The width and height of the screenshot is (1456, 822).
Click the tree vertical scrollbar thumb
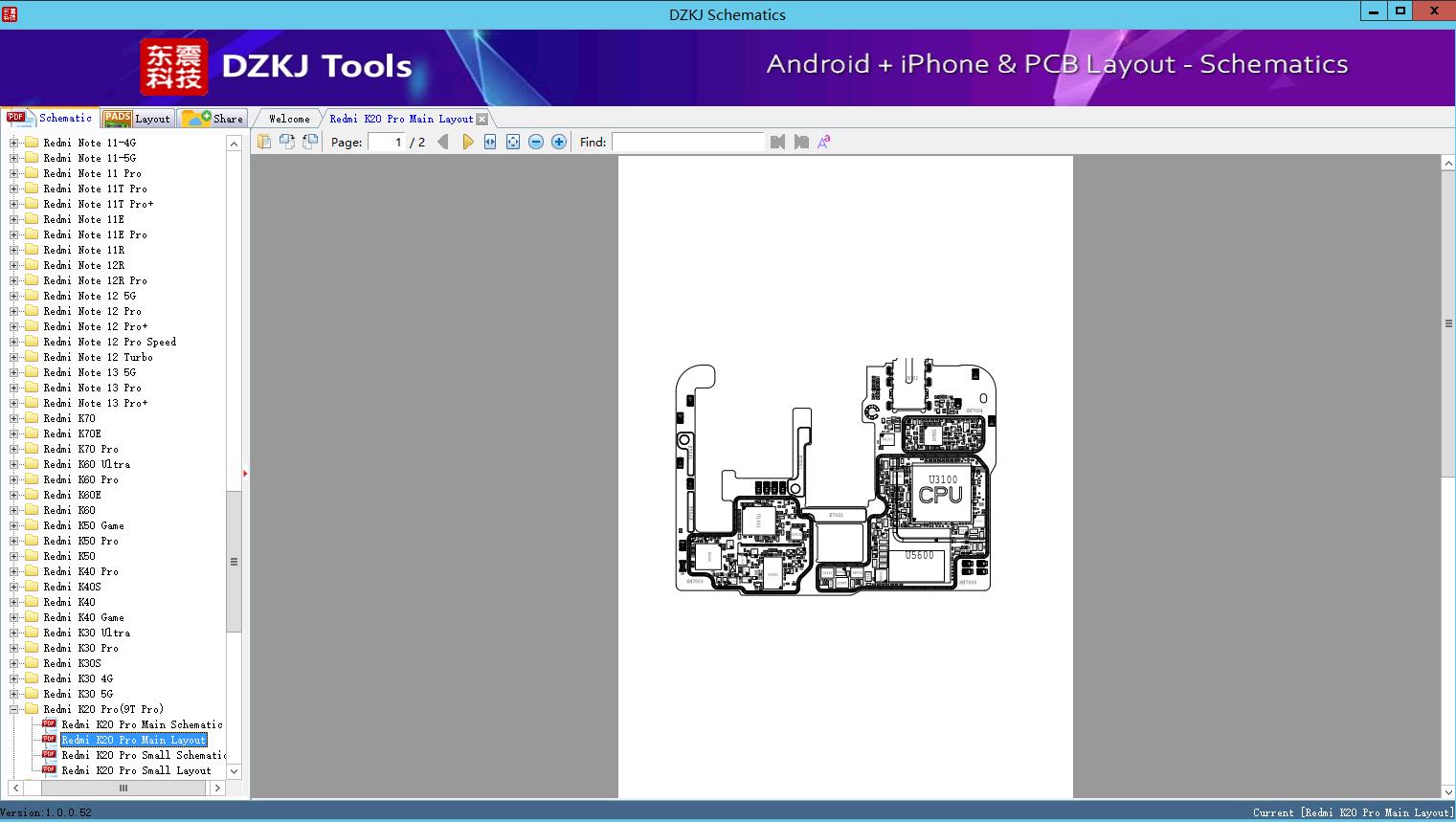tap(234, 561)
